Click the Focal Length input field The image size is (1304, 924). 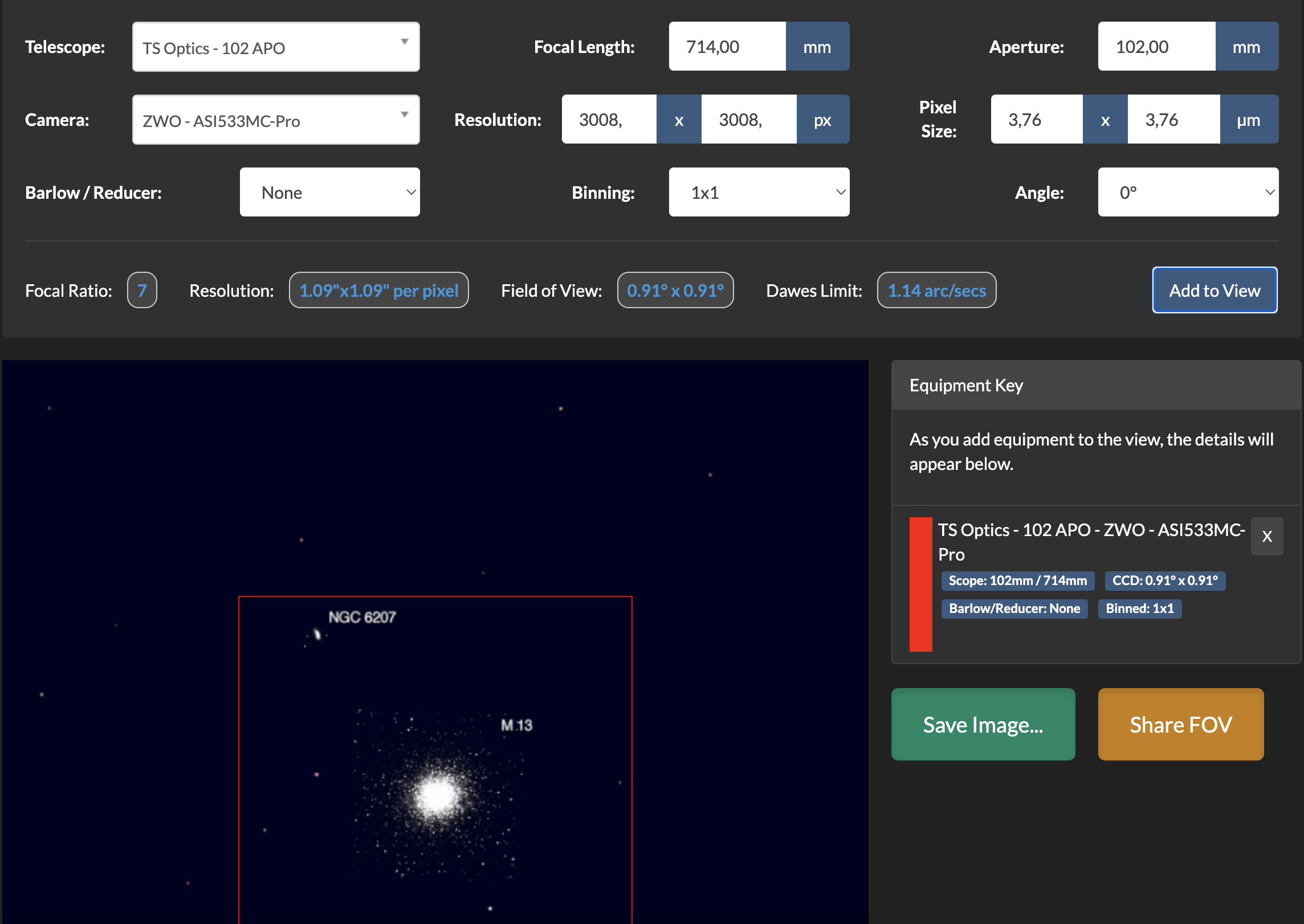[727, 47]
